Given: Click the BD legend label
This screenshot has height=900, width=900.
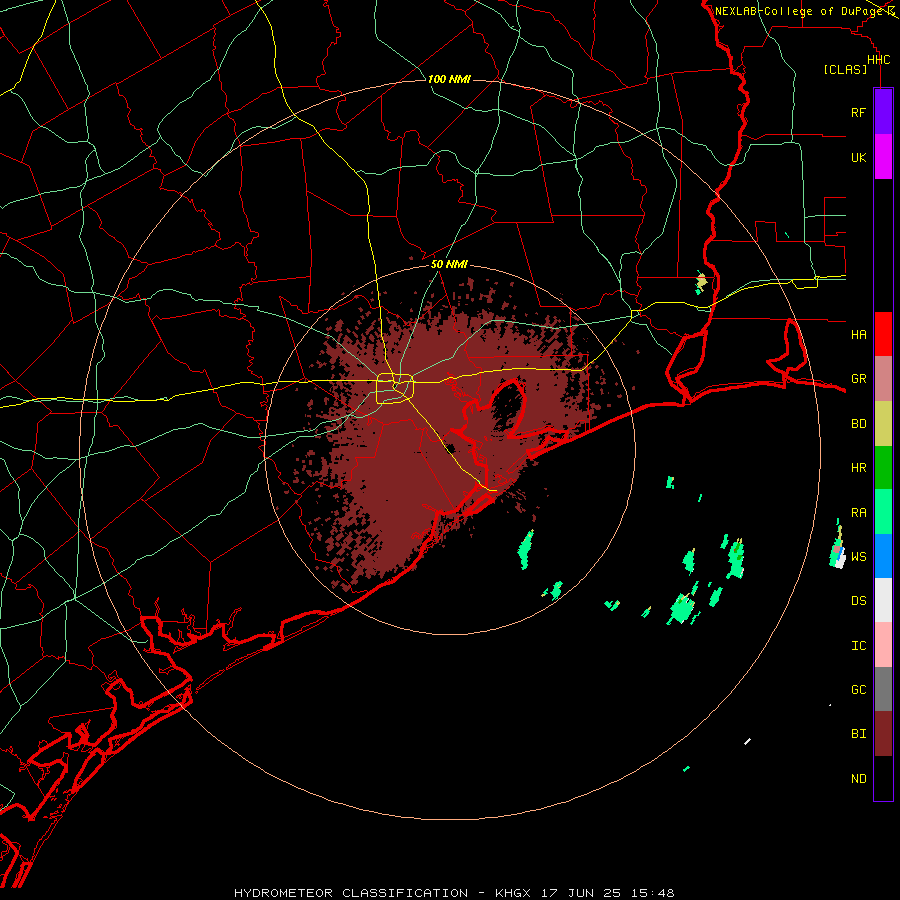Looking at the screenshot, I should point(858,424).
